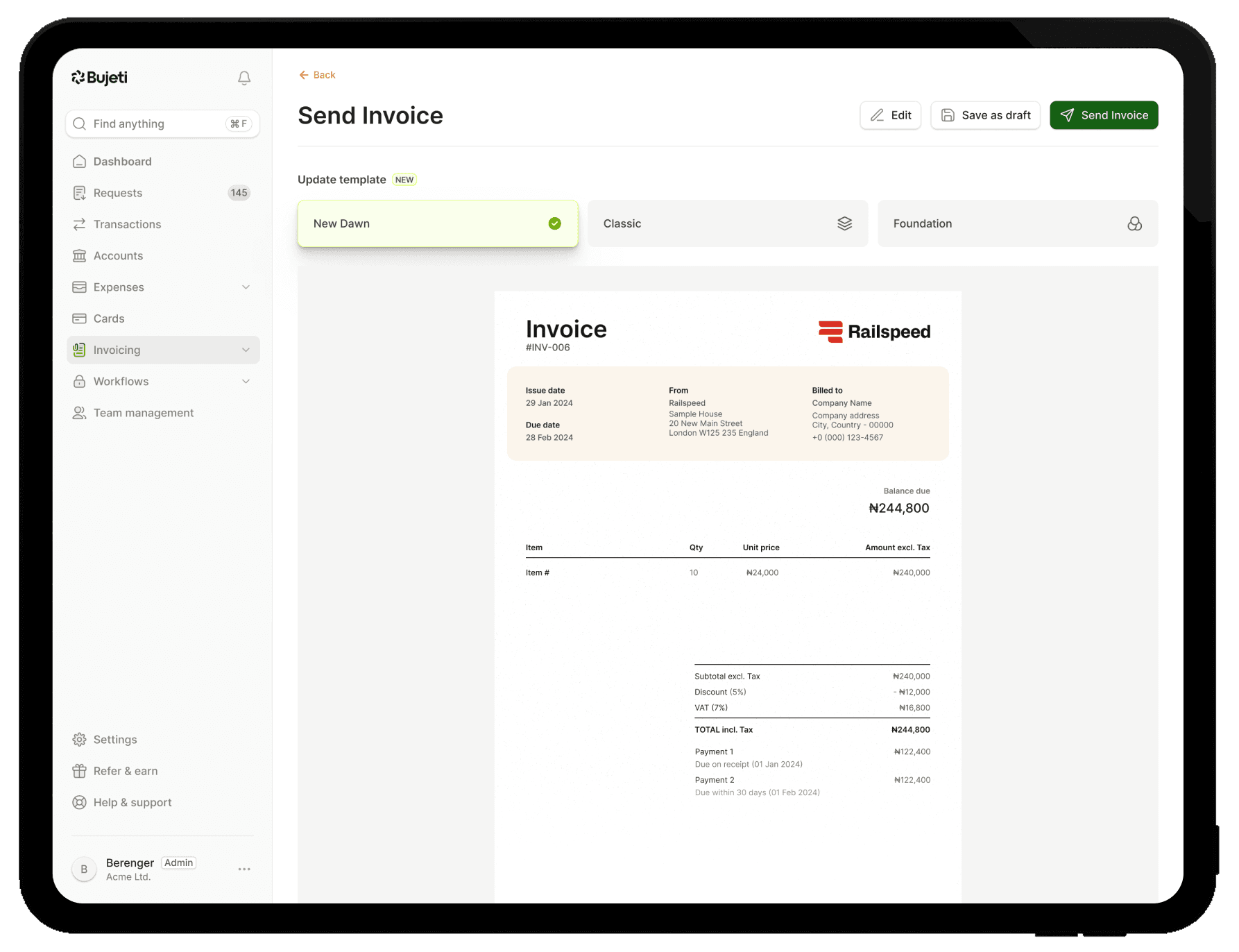Click the Berenger avatar
Image resolution: width=1239 pixels, height=952 pixels.
tap(84, 869)
